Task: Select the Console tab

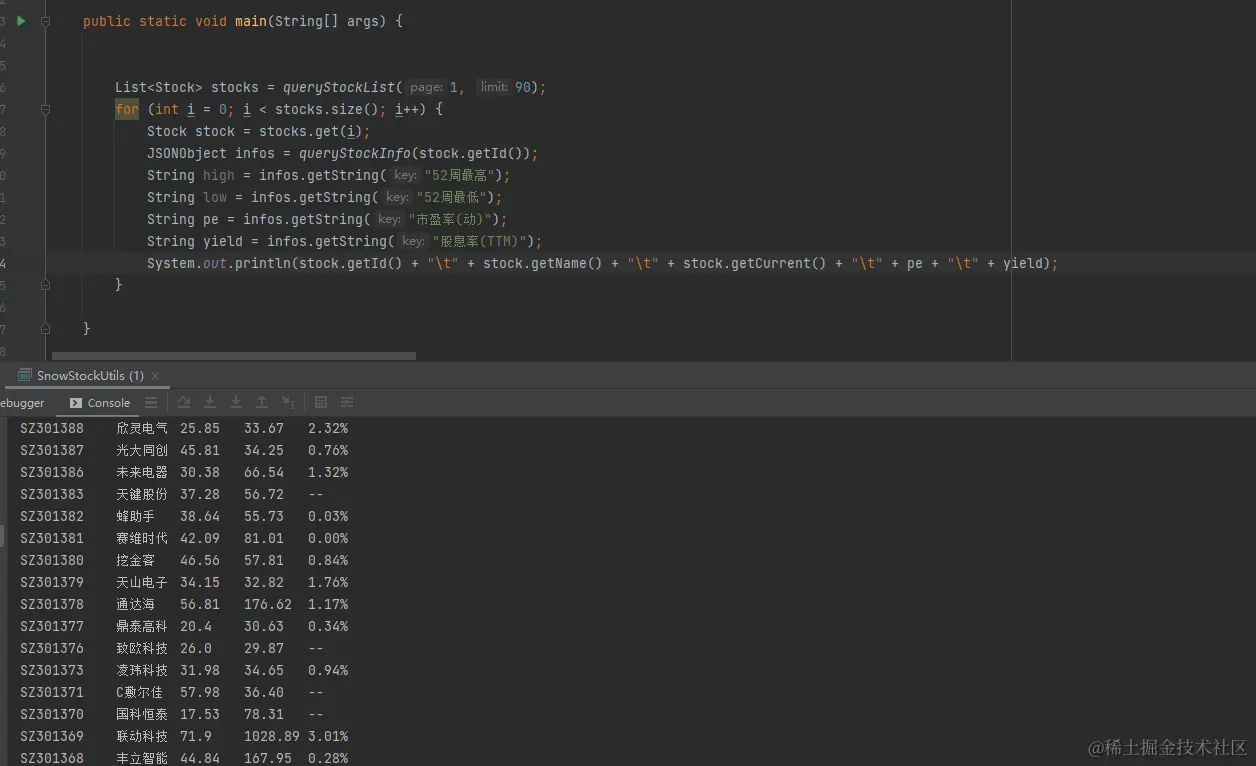Action: point(100,403)
